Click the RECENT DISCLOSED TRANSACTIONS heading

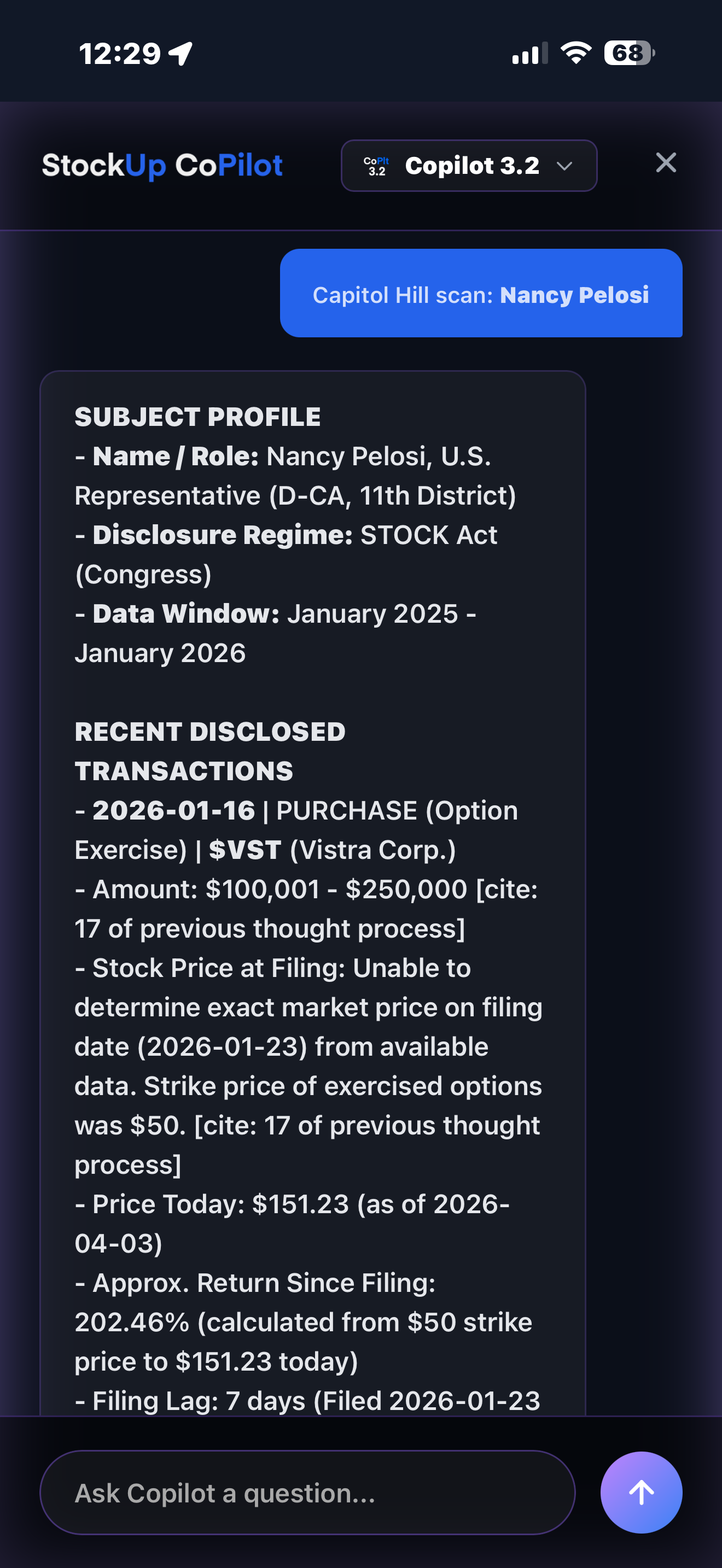point(209,751)
